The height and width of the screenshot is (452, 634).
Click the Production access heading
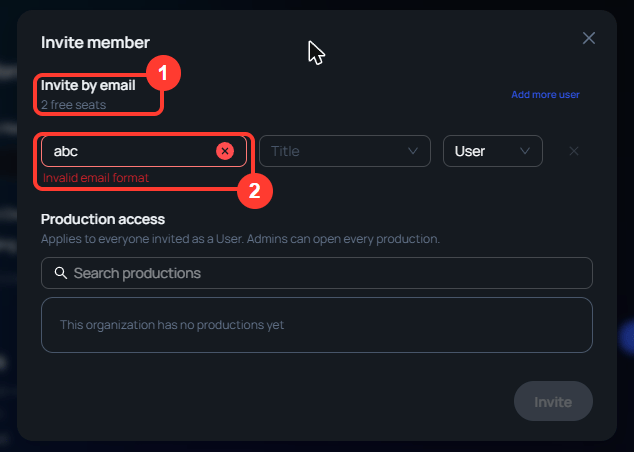click(x=103, y=219)
